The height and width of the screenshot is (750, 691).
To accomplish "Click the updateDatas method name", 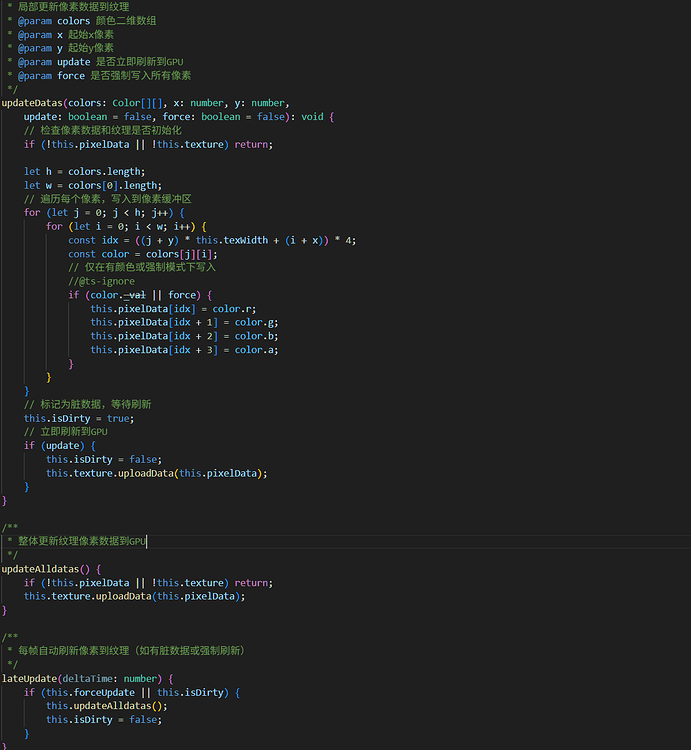I will (x=32, y=103).
